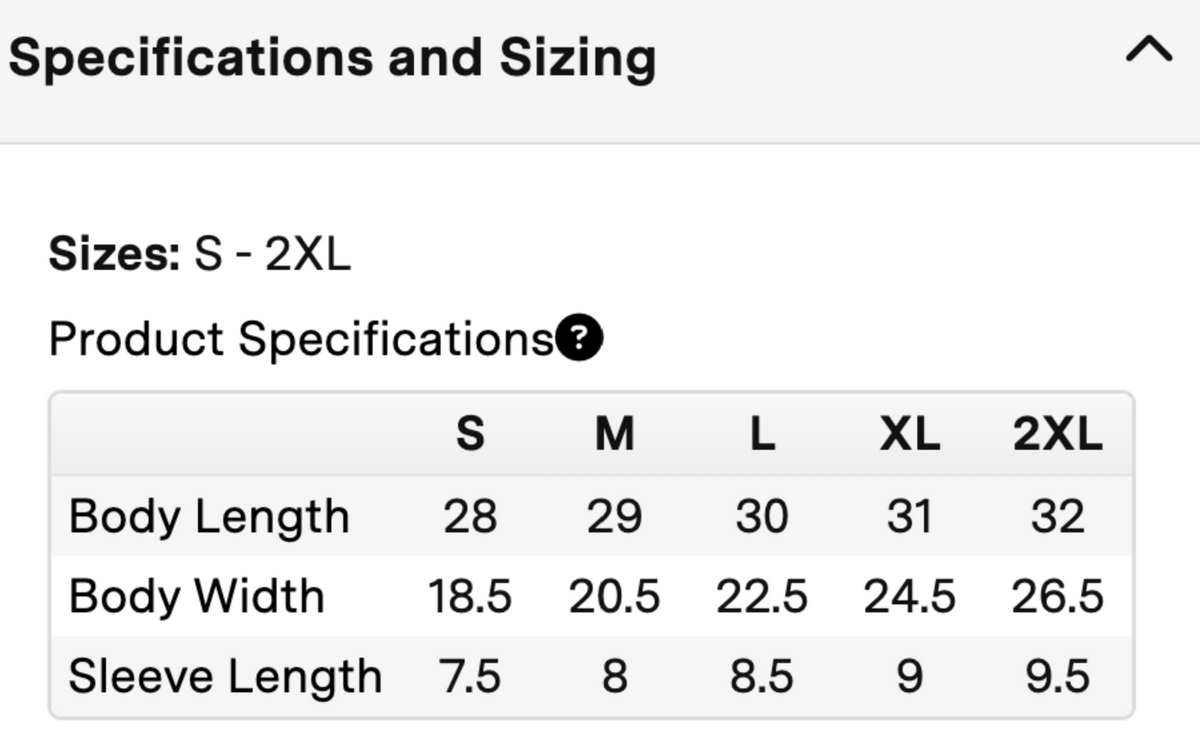This screenshot has height=733, width=1200.
Task: Click Body Width value 26.5 for 2XL
Action: click(x=1058, y=597)
